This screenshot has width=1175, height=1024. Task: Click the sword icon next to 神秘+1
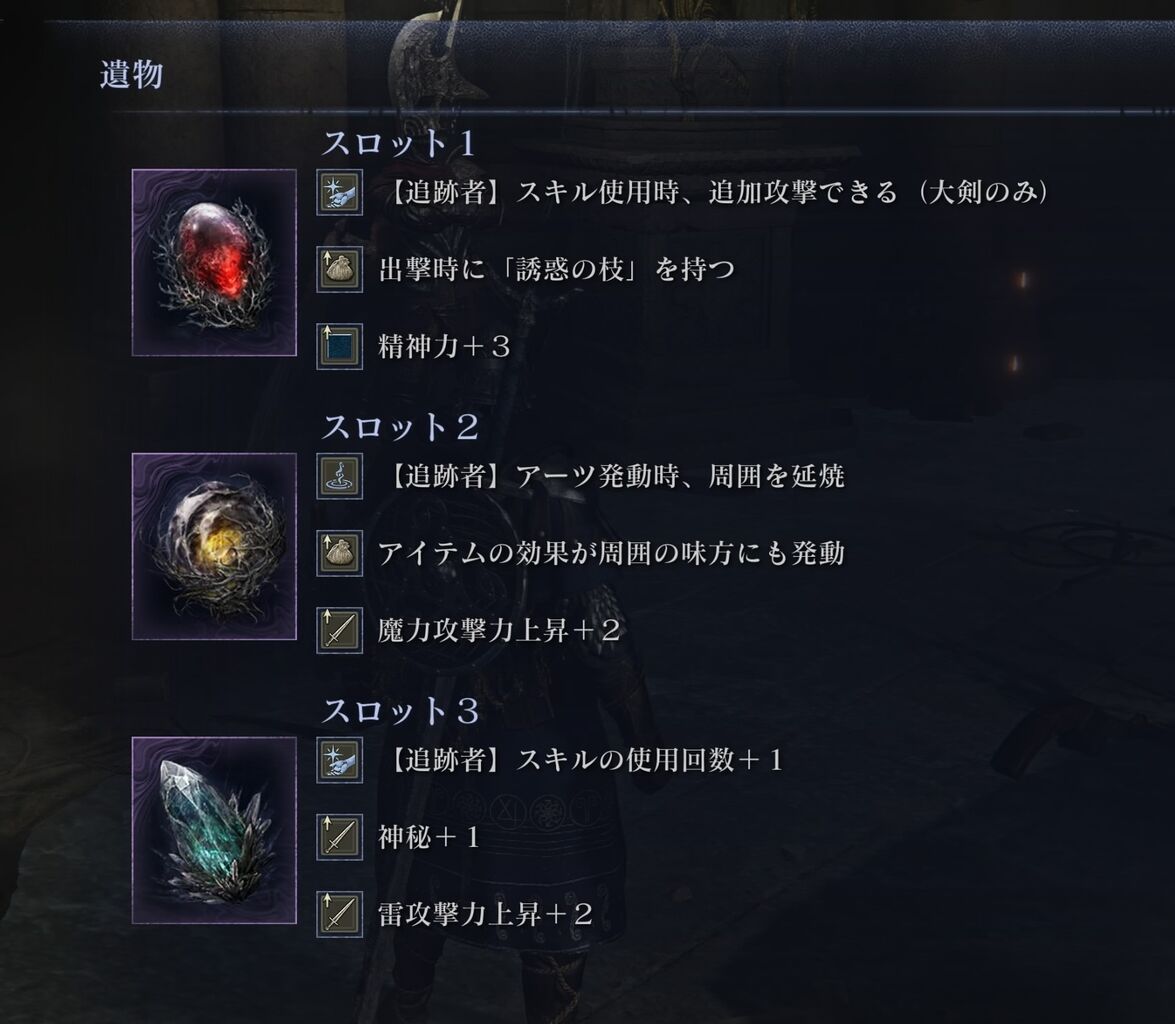click(x=339, y=837)
